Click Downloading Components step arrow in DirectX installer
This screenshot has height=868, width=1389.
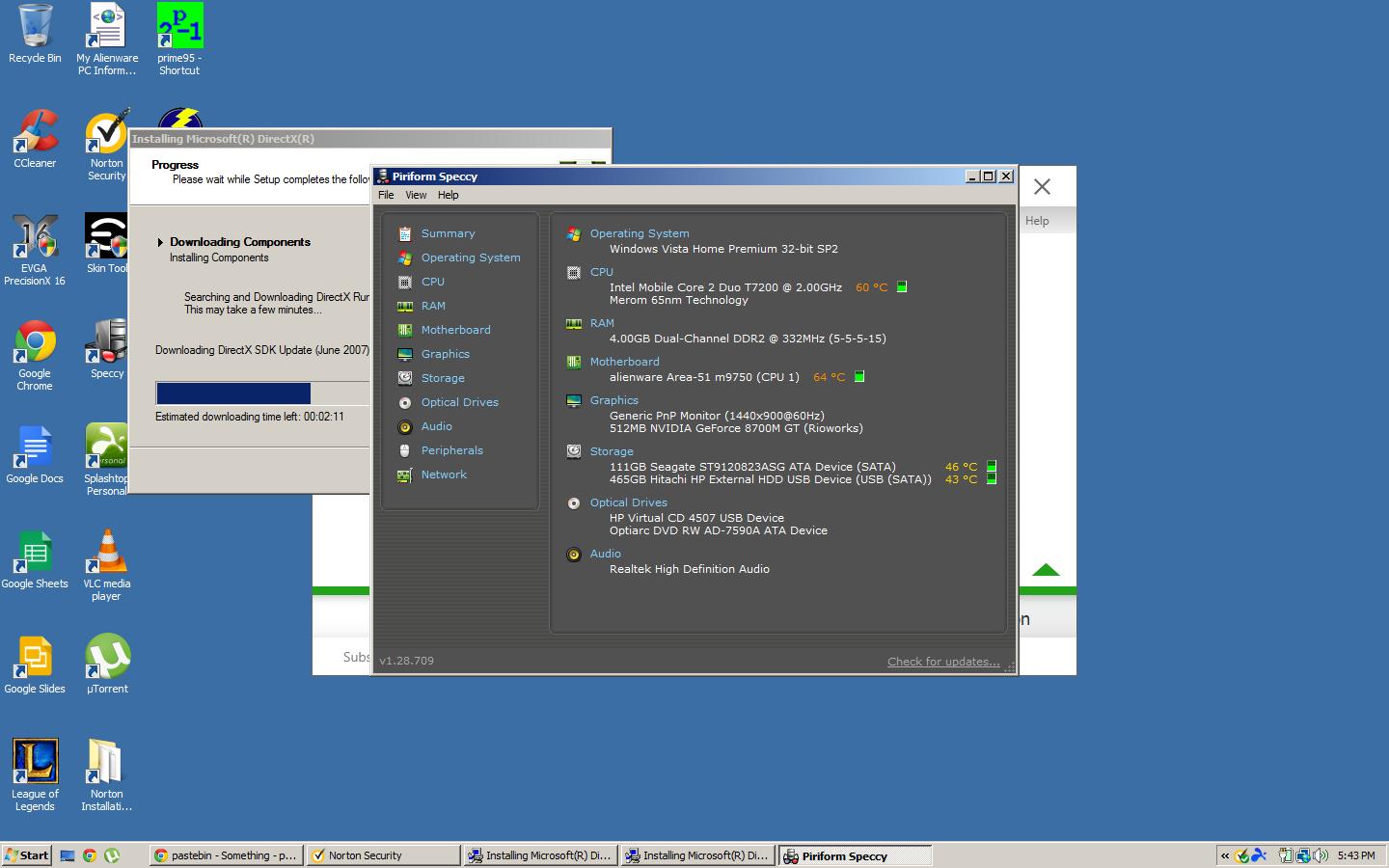(160, 242)
